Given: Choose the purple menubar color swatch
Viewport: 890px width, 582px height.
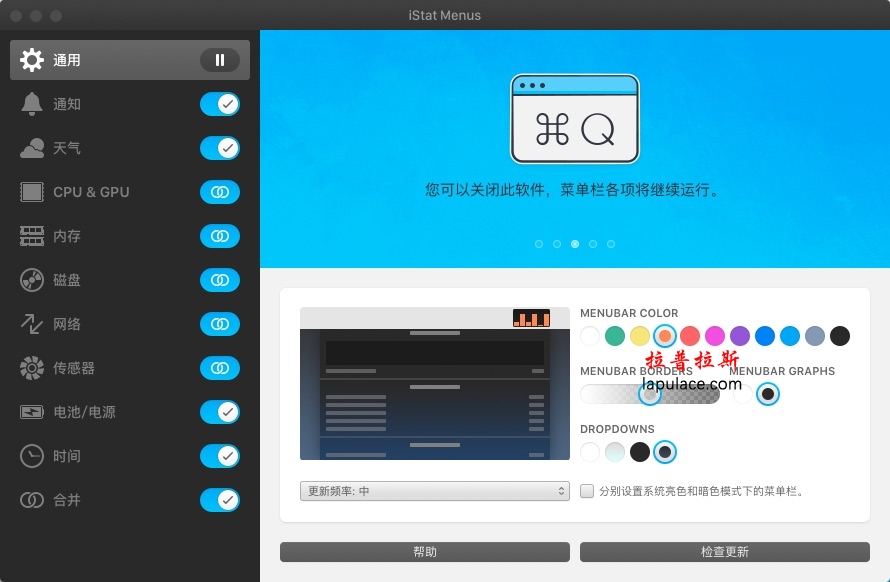Looking at the screenshot, I should (740, 336).
